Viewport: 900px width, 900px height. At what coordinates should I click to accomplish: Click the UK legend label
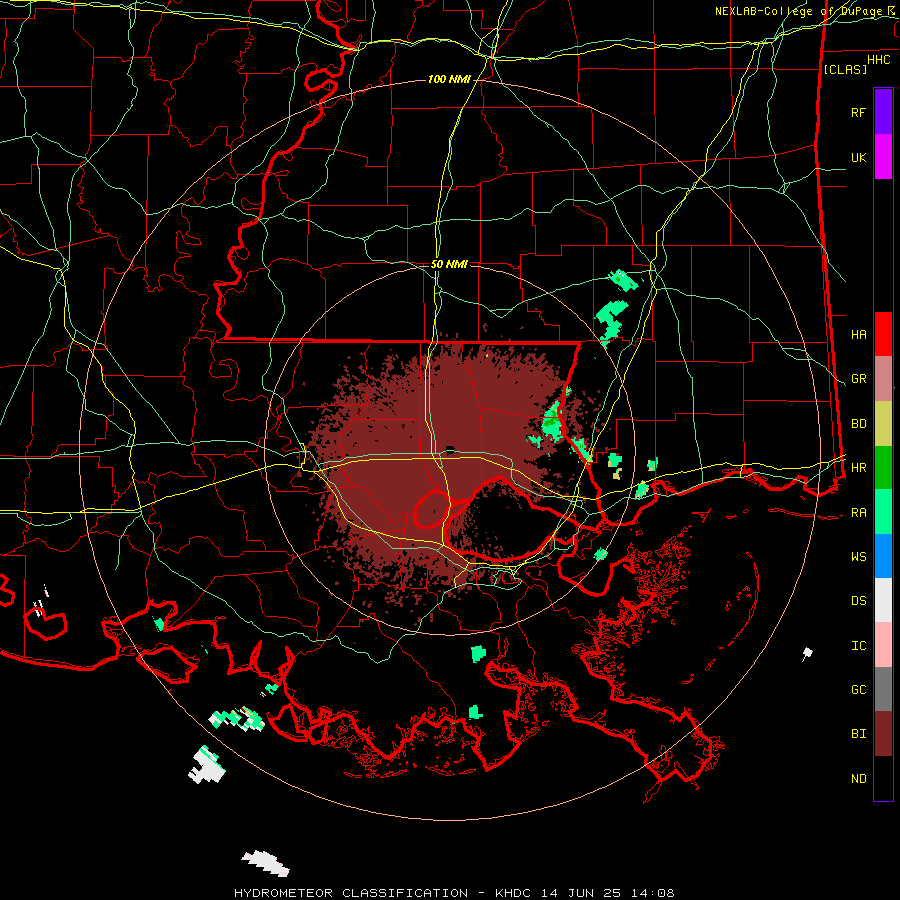[x=858, y=157]
